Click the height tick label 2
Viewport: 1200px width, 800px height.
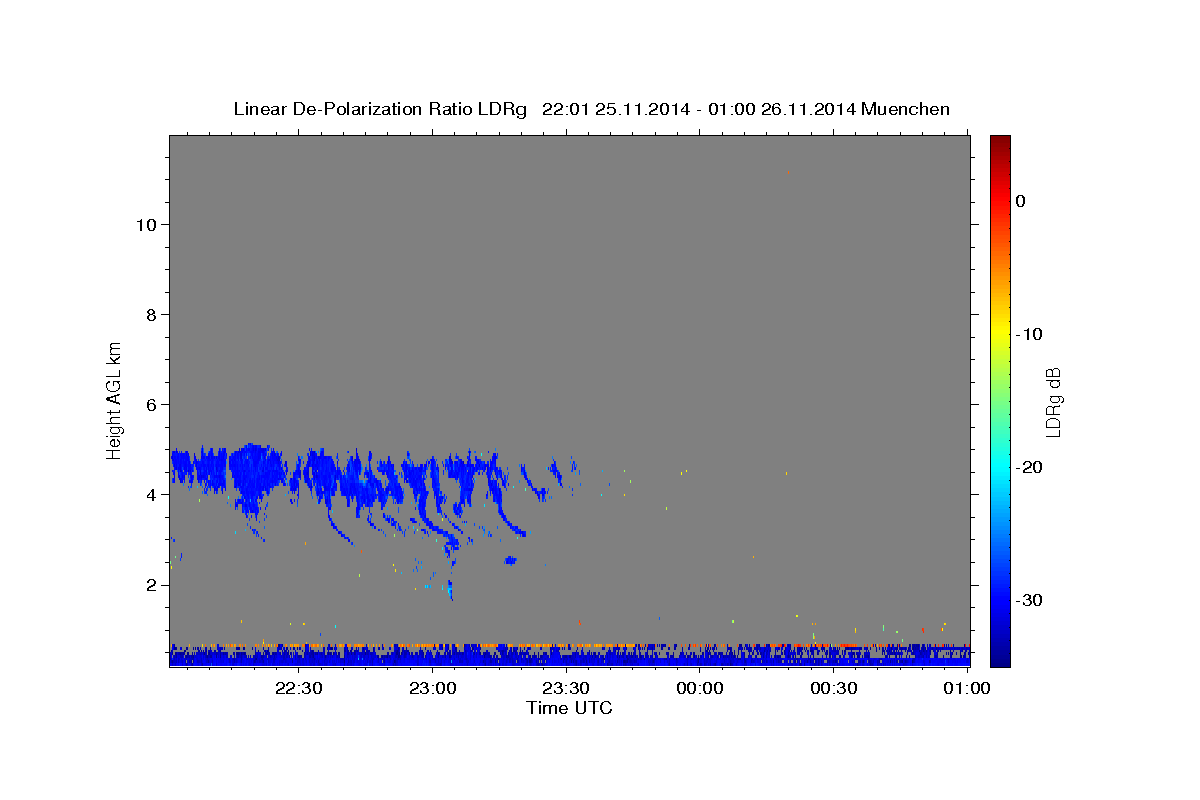[x=153, y=585]
